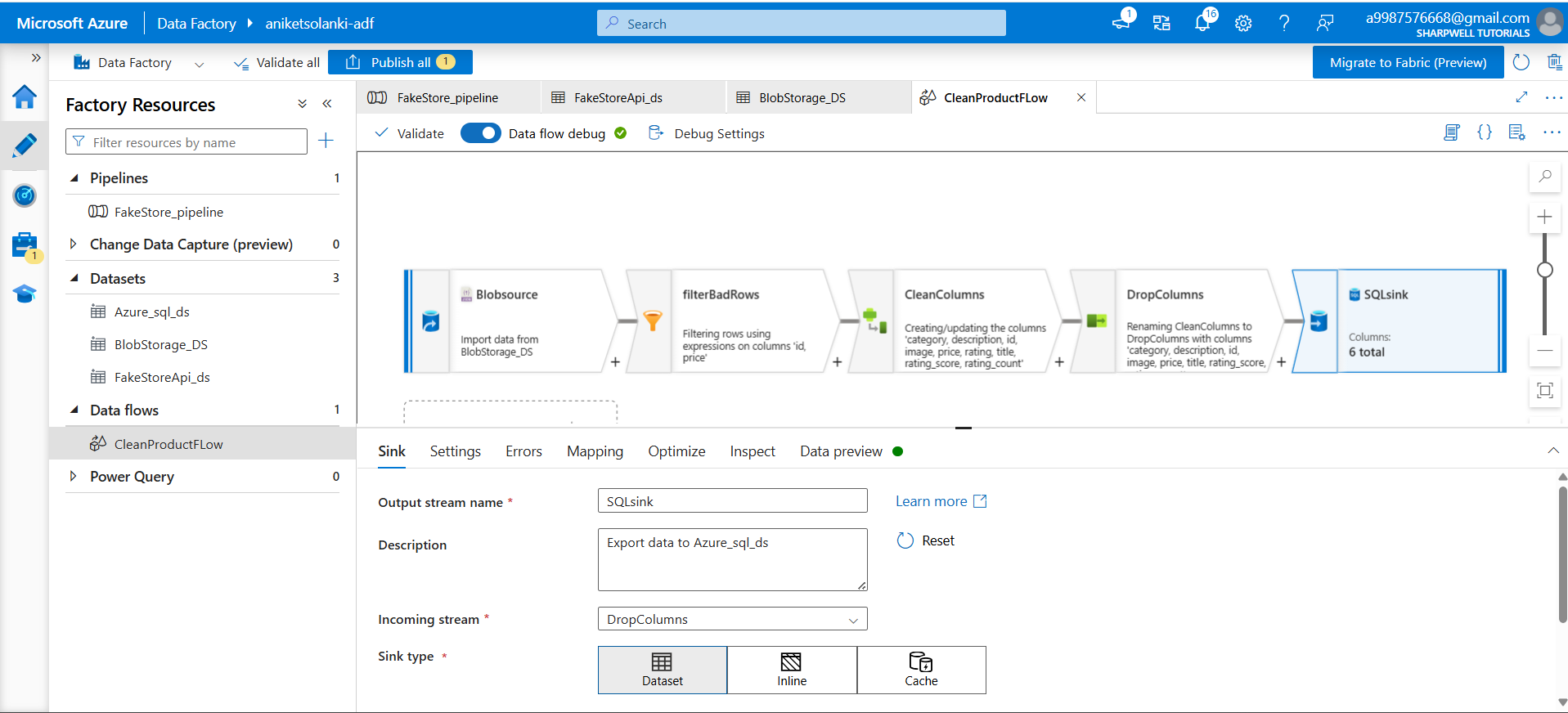The image size is (1568, 713).
Task: Select Inline sink type option
Action: click(x=791, y=670)
